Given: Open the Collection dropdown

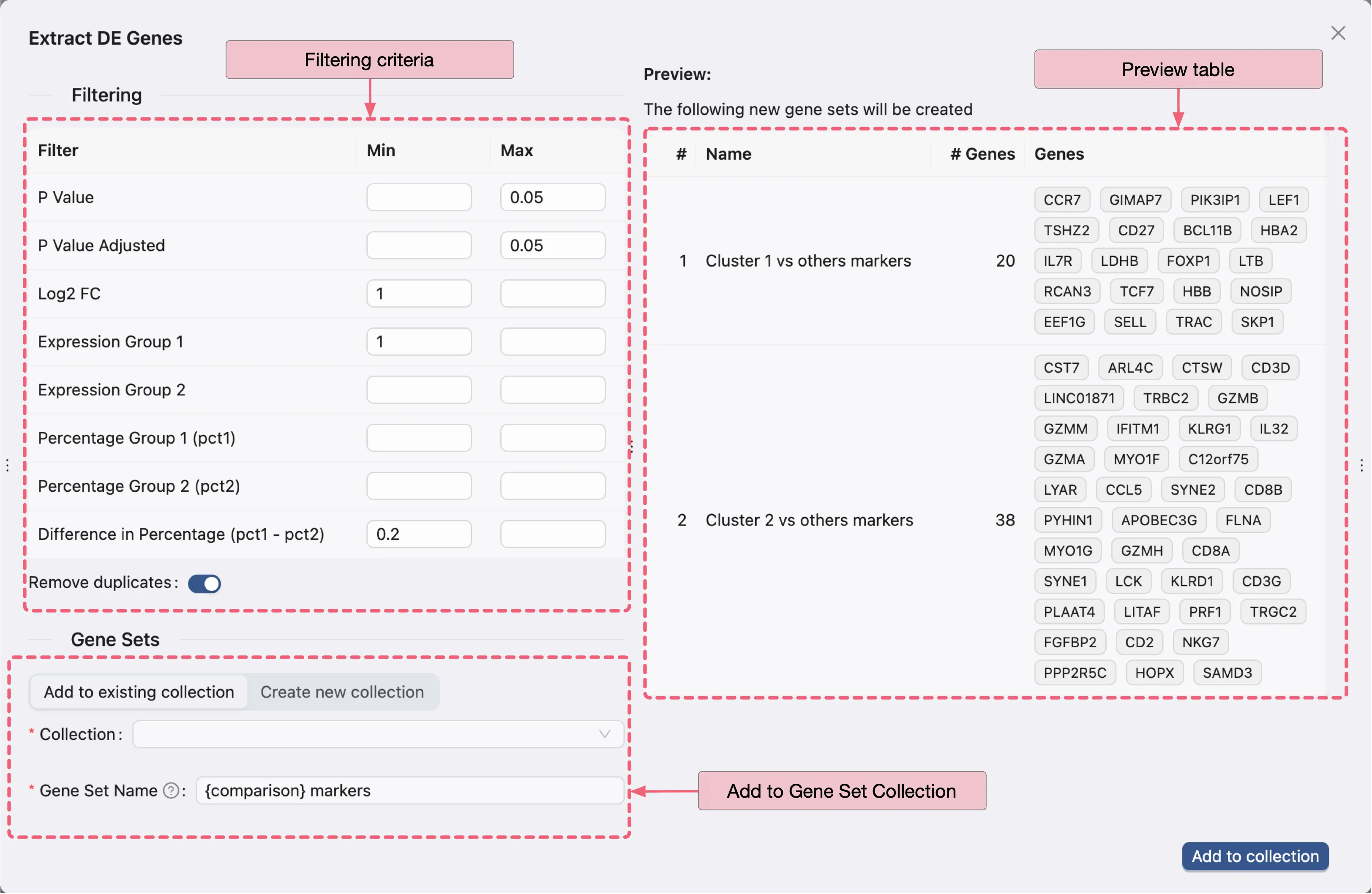Looking at the screenshot, I should 378,734.
